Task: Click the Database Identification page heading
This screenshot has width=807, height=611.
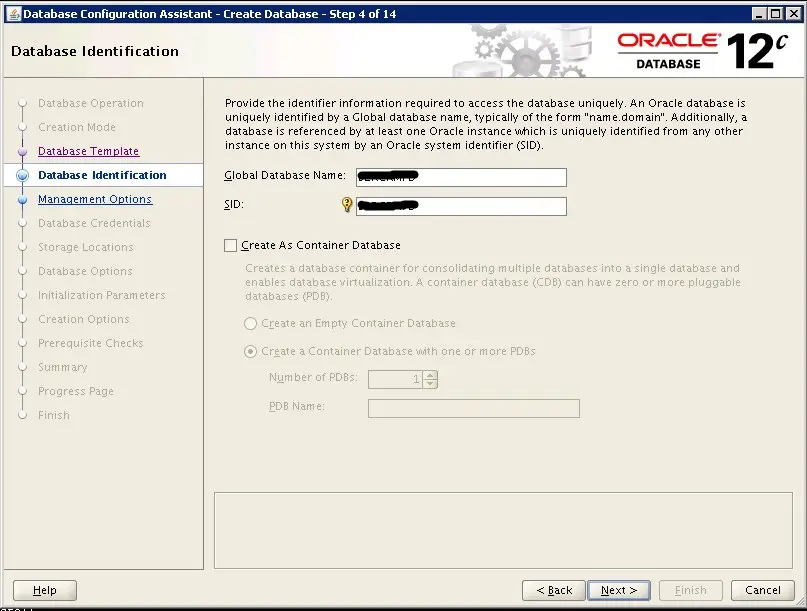Action: point(95,51)
